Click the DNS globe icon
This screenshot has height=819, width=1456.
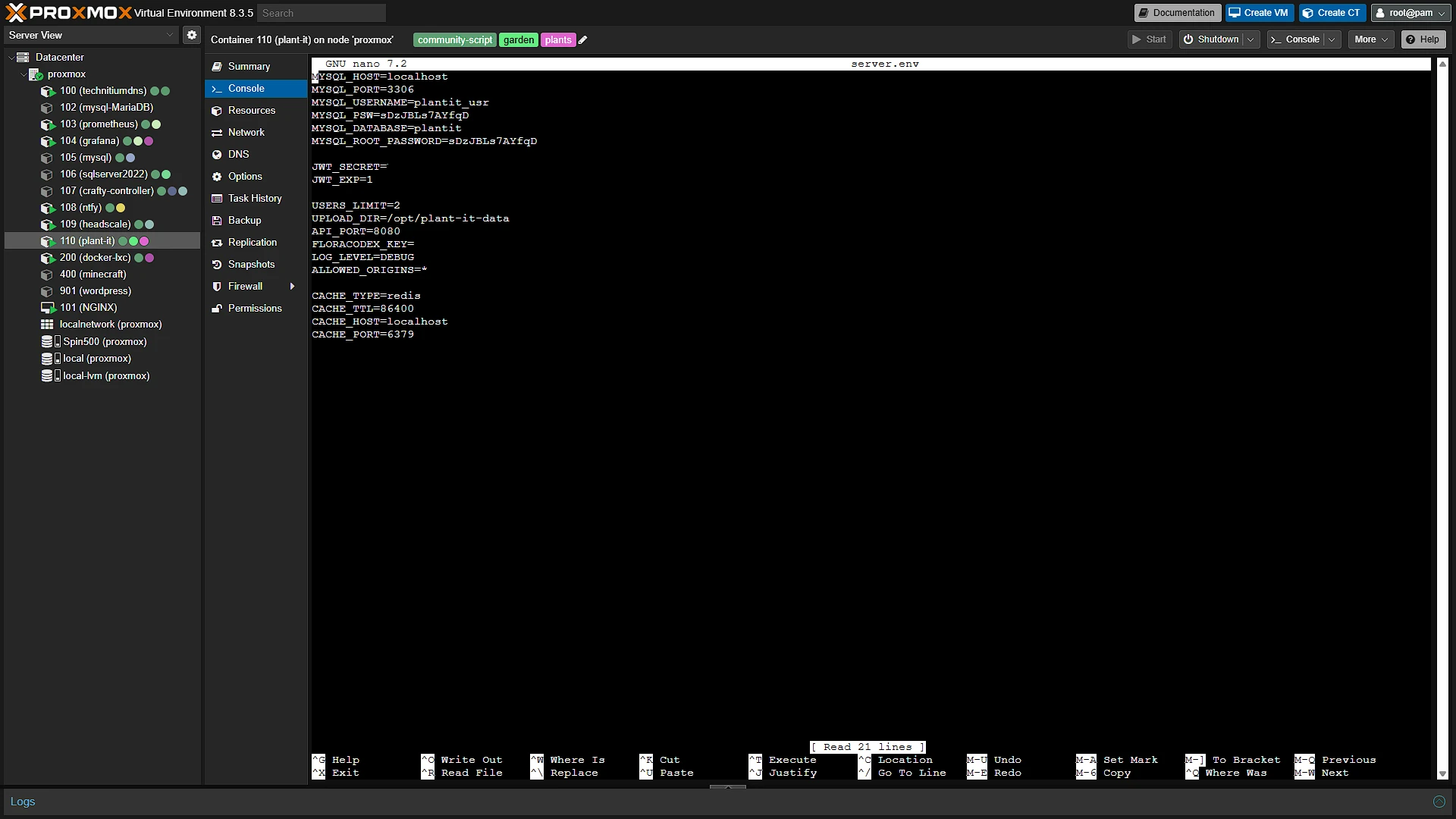pos(217,155)
